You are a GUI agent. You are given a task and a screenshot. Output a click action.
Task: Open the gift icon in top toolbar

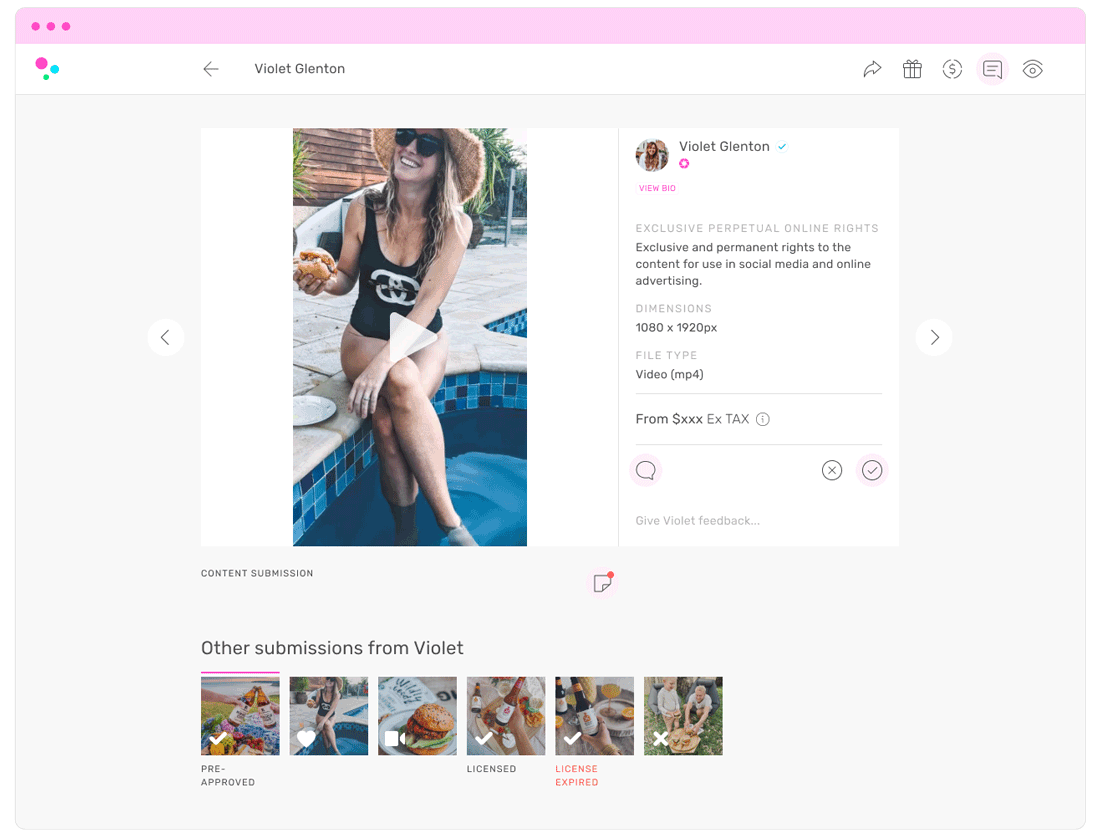(x=912, y=69)
